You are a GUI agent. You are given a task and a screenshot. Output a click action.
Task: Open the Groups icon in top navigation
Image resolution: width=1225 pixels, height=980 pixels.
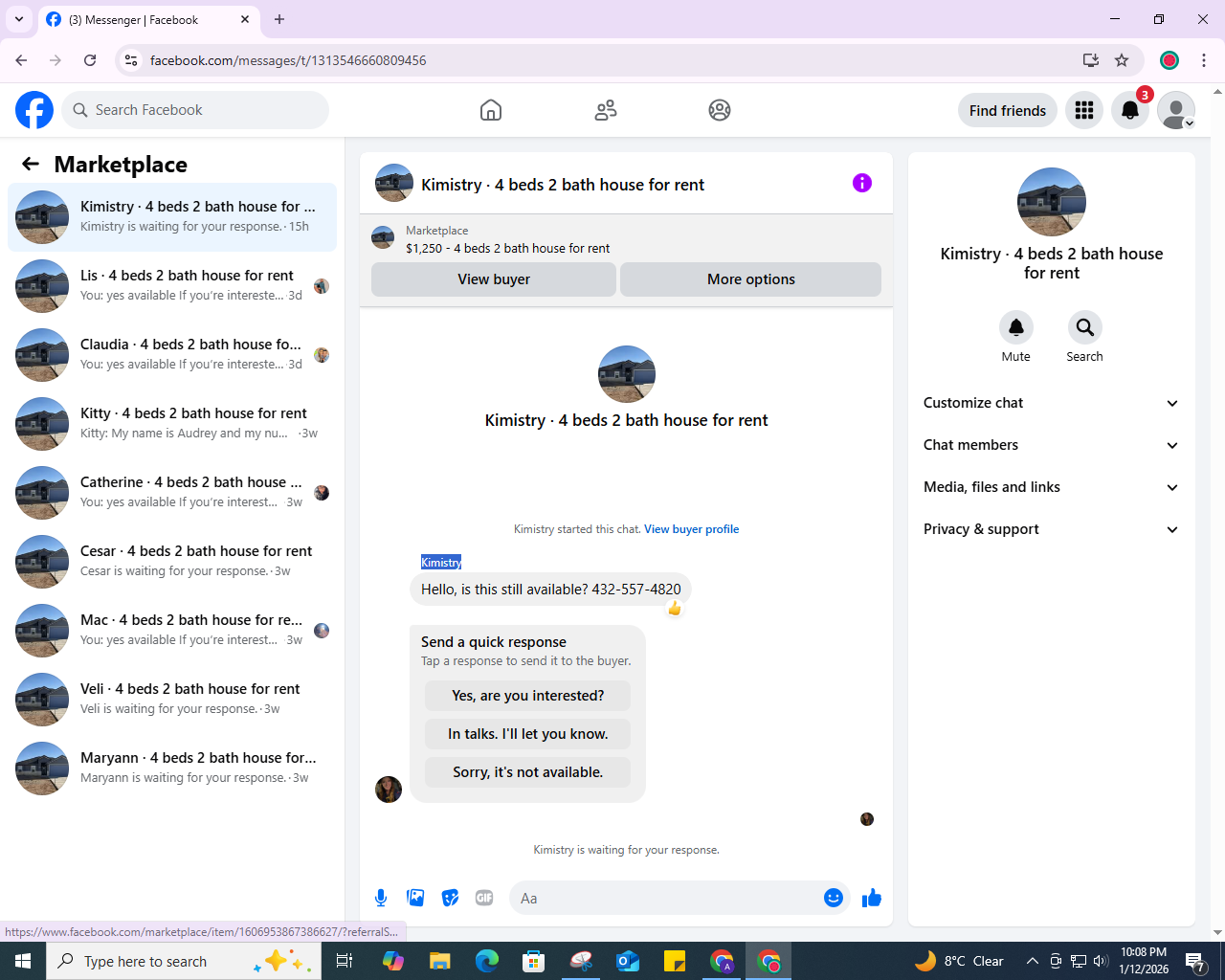[720, 110]
